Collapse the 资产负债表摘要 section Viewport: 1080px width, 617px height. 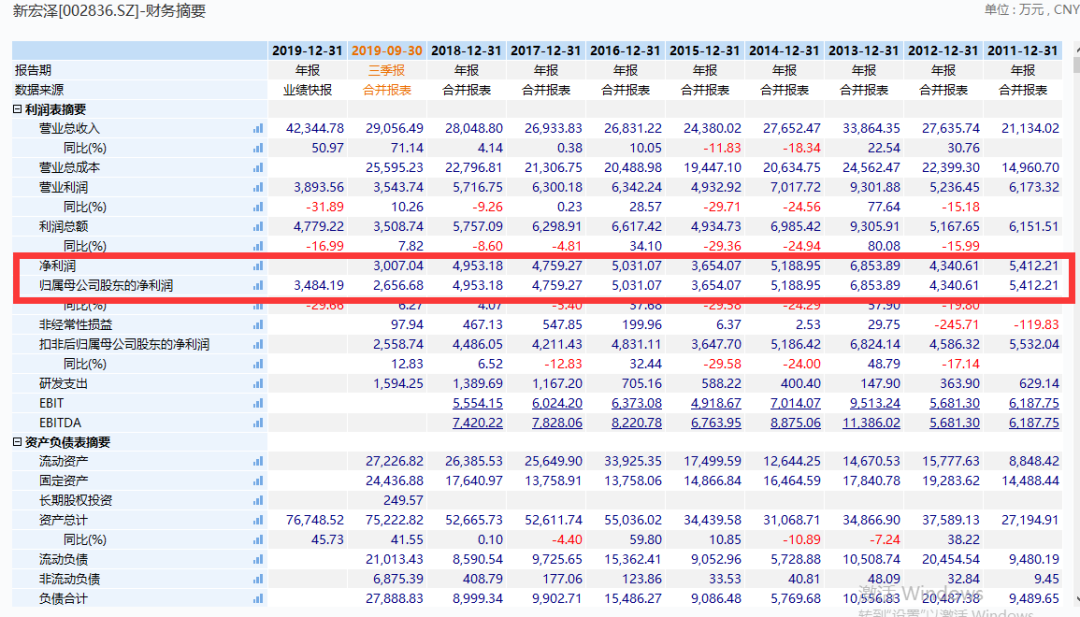coord(17,442)
